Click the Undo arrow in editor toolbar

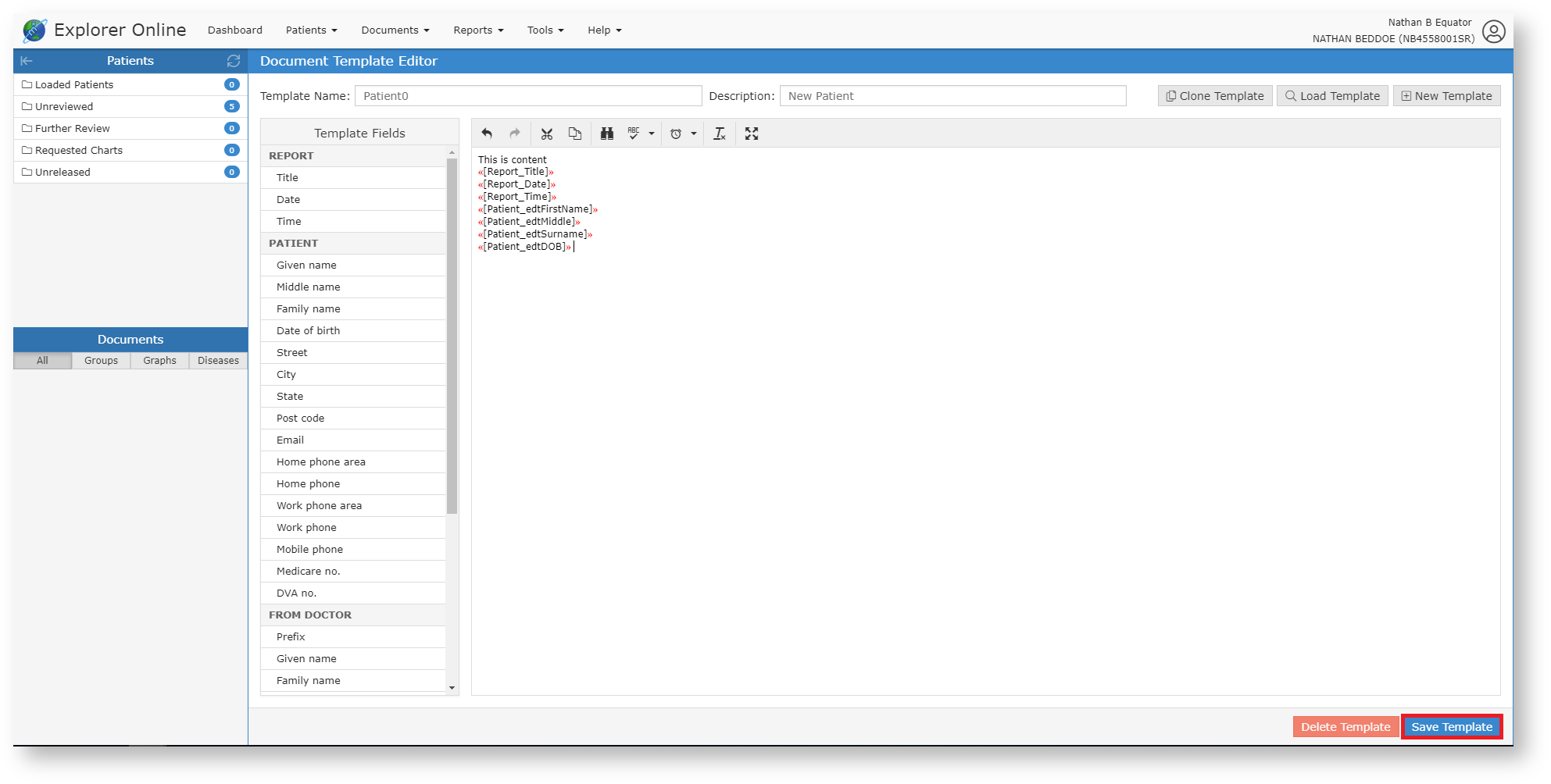tap(487, 134)
